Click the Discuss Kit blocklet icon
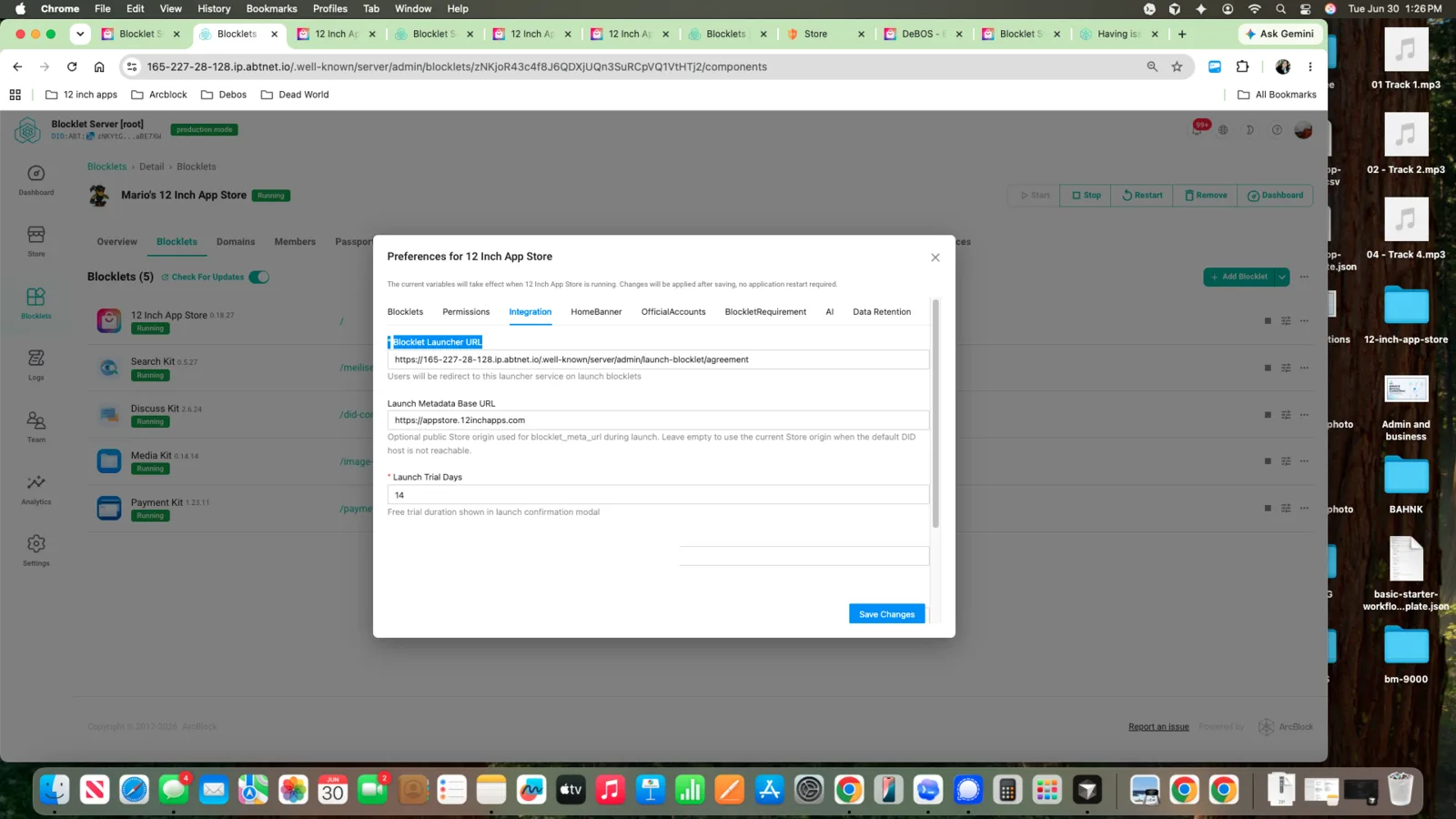 (x=109, y=414)
